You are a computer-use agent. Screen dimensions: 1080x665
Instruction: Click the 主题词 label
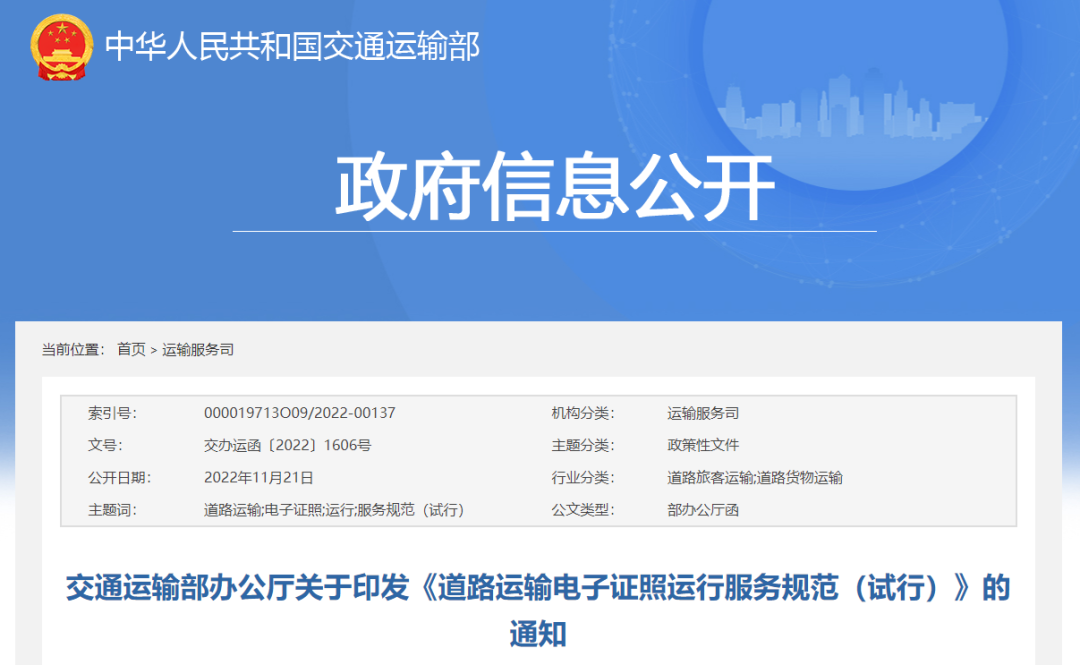pos(112,510)
